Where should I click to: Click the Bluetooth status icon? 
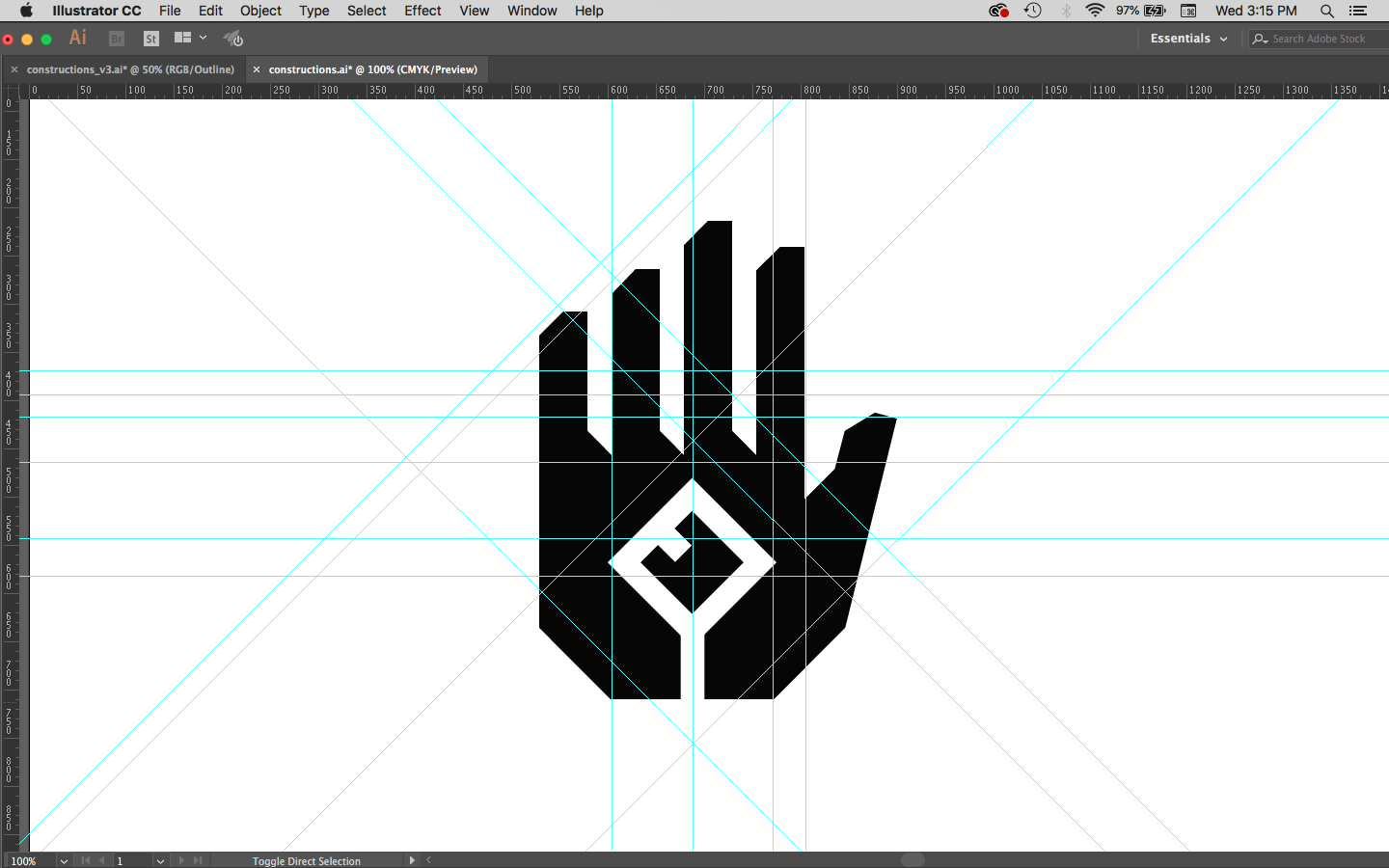pyautogui.click(x=1066, y=11)
